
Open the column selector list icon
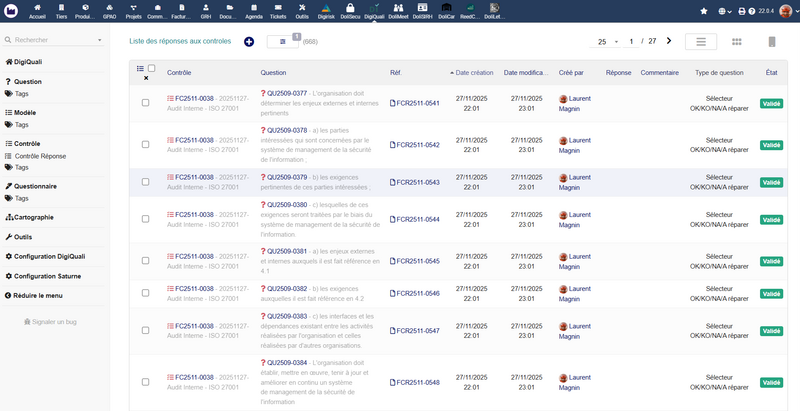pos(140,68)
